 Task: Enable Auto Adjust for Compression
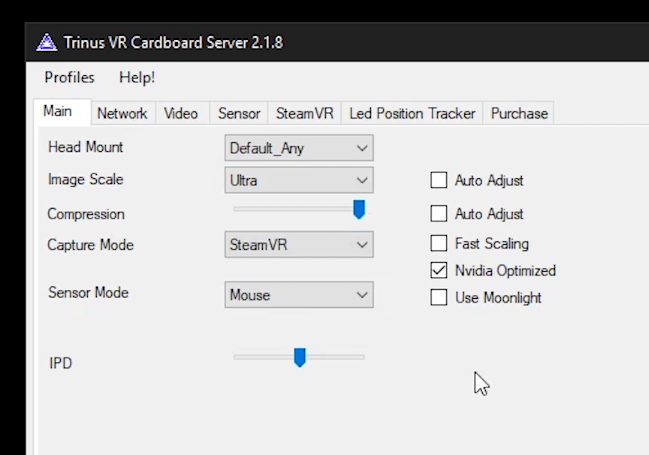click(438, 214)
